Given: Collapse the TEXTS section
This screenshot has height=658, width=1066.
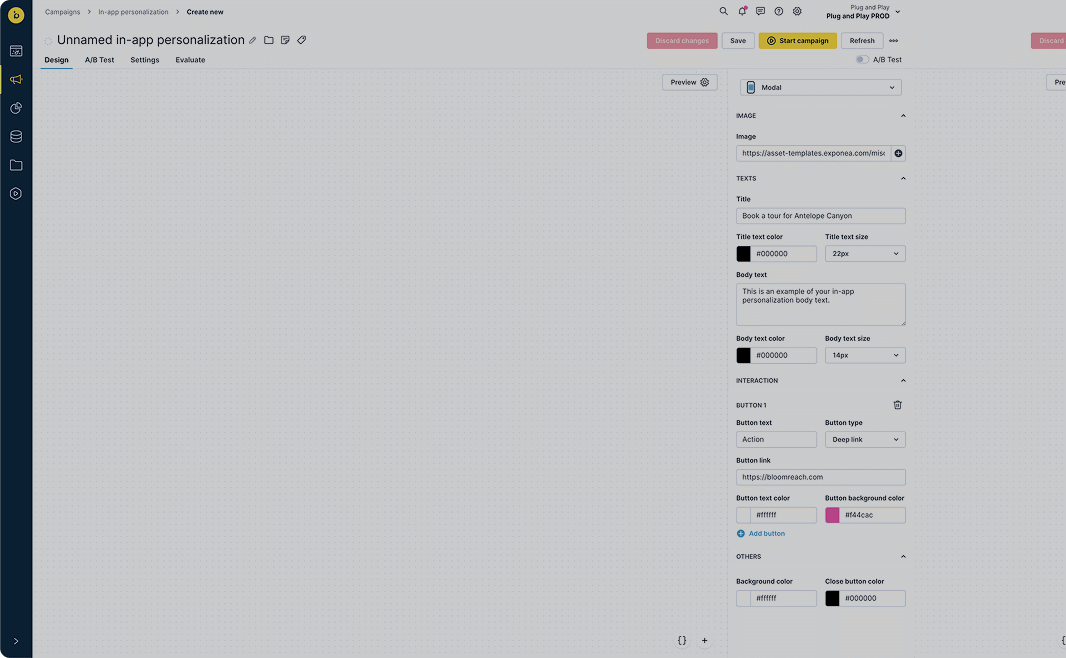Looking at the screenshot, I should 903,179.
